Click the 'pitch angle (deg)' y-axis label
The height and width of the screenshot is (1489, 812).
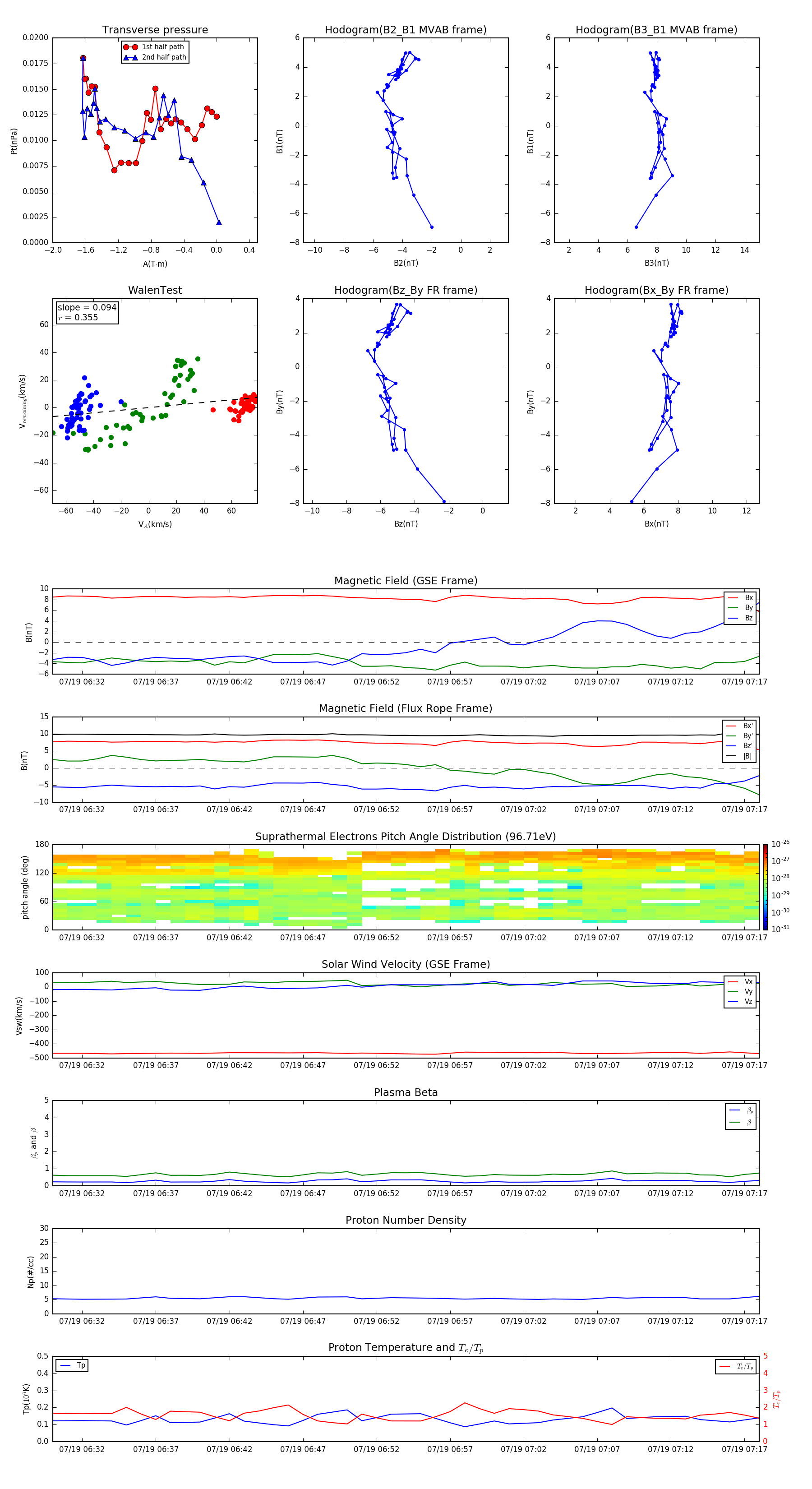tap(25, 887)
